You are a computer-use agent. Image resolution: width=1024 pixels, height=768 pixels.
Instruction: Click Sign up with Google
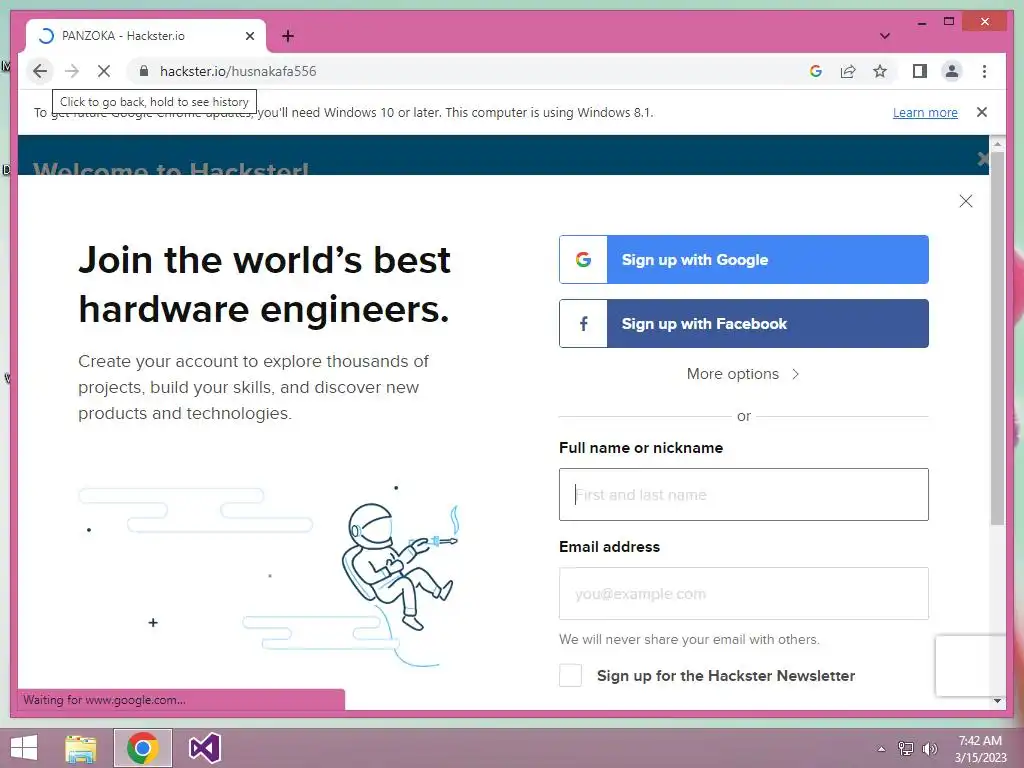click(744, 259)
